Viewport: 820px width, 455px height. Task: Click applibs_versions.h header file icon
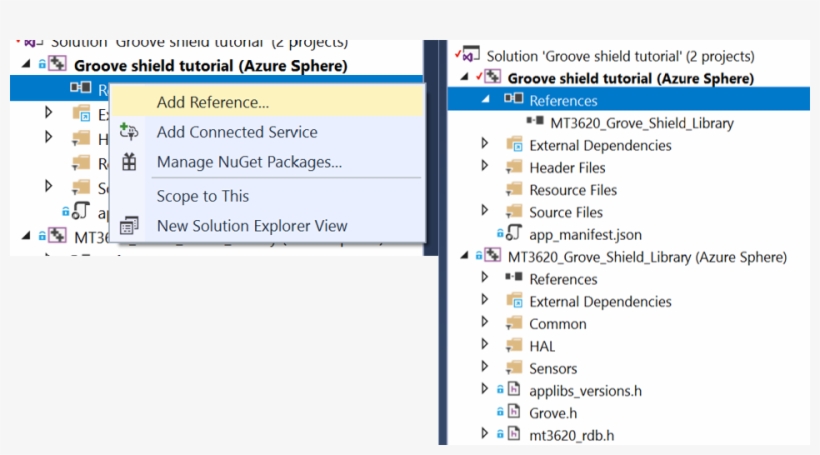coord(514,389)
